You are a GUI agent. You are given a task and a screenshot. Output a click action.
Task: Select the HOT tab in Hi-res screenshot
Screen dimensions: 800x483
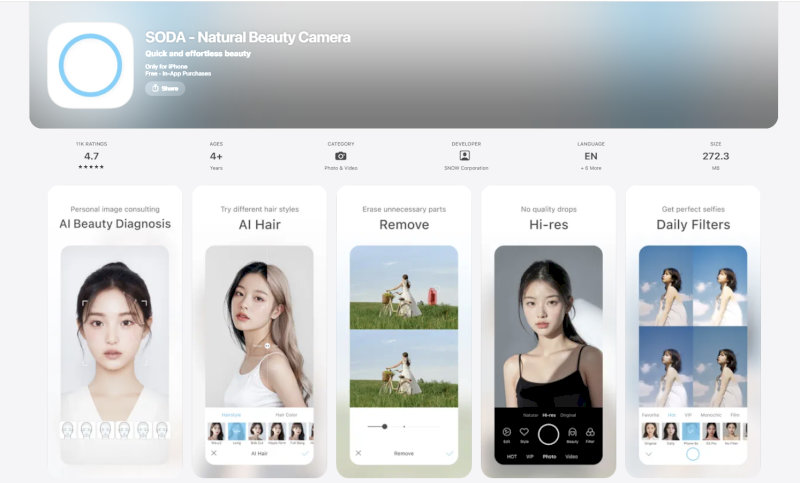point(512,456)
